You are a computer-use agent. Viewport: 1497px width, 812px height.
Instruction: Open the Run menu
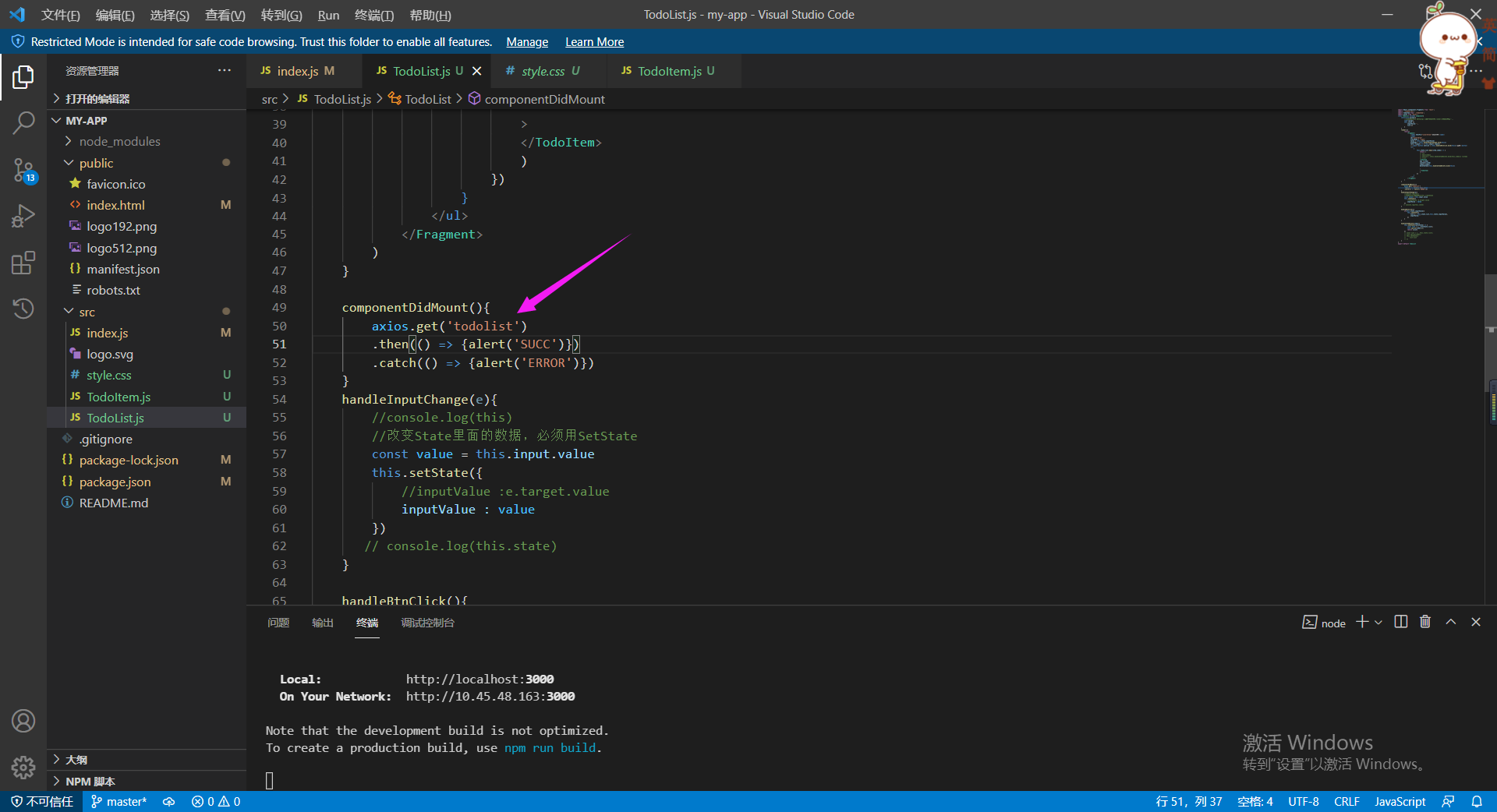328,15
